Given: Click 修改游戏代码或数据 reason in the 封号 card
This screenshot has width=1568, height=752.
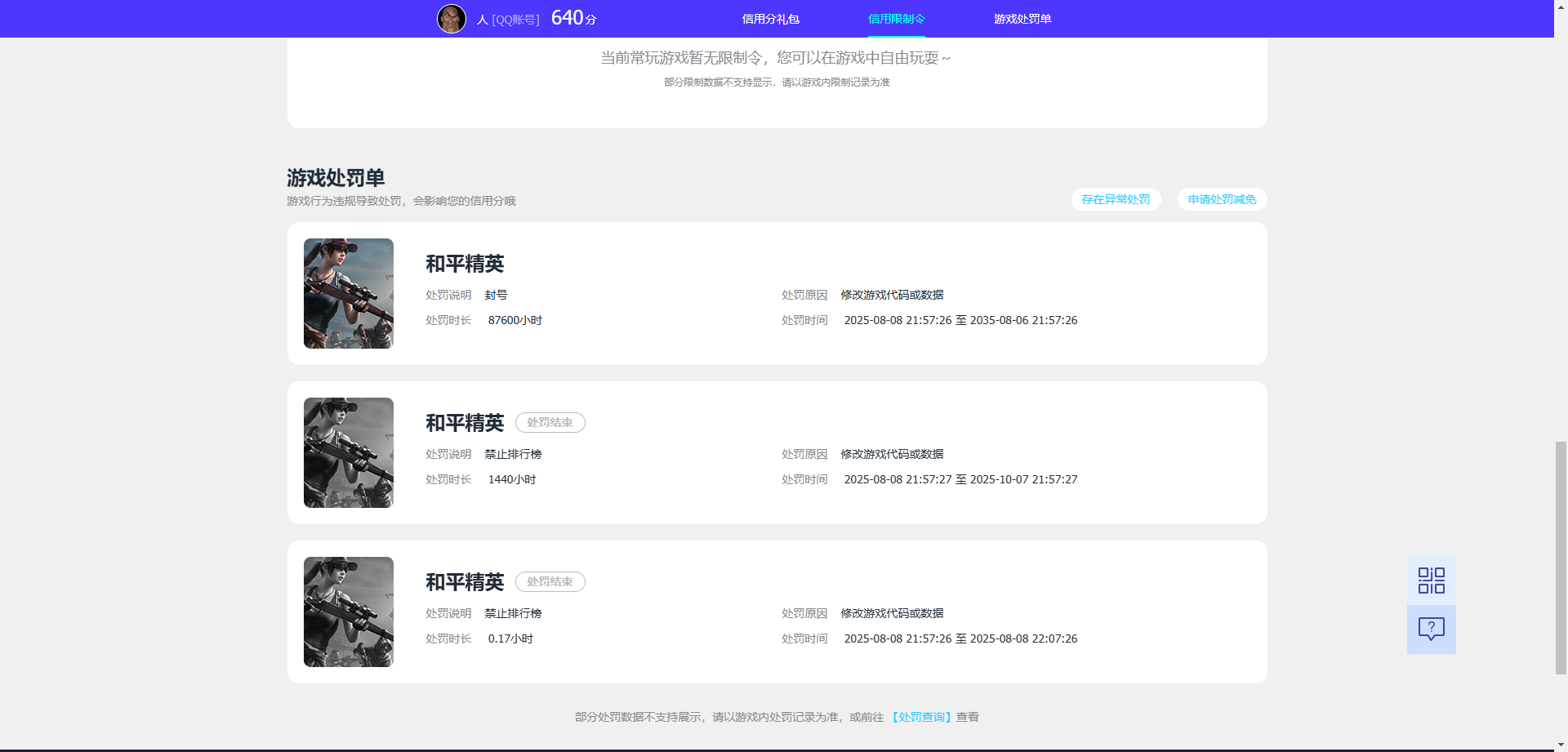Looking at the screenshot, I should [892, 295].
